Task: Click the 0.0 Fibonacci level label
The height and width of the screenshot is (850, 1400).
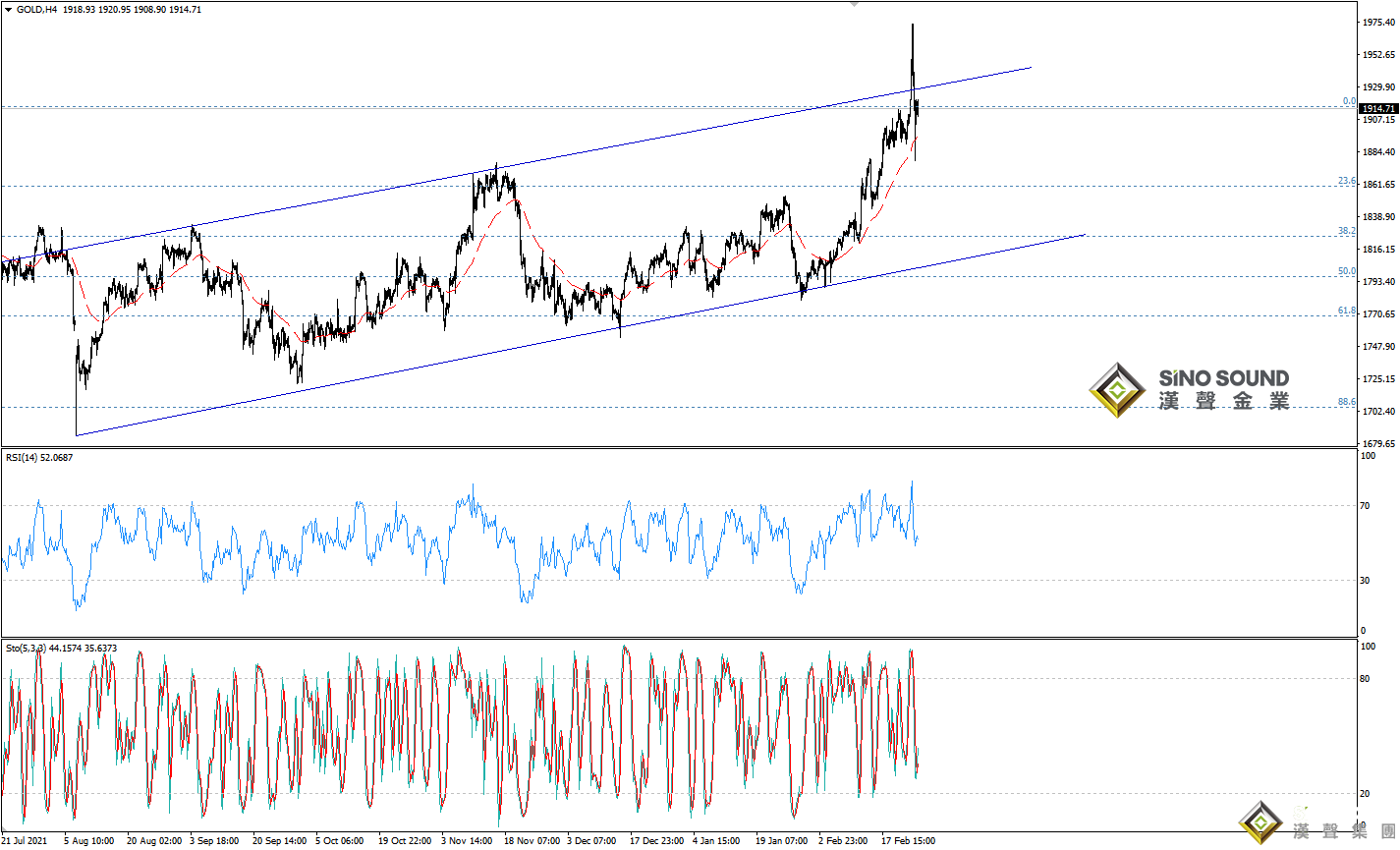Action: point(1349,101)
